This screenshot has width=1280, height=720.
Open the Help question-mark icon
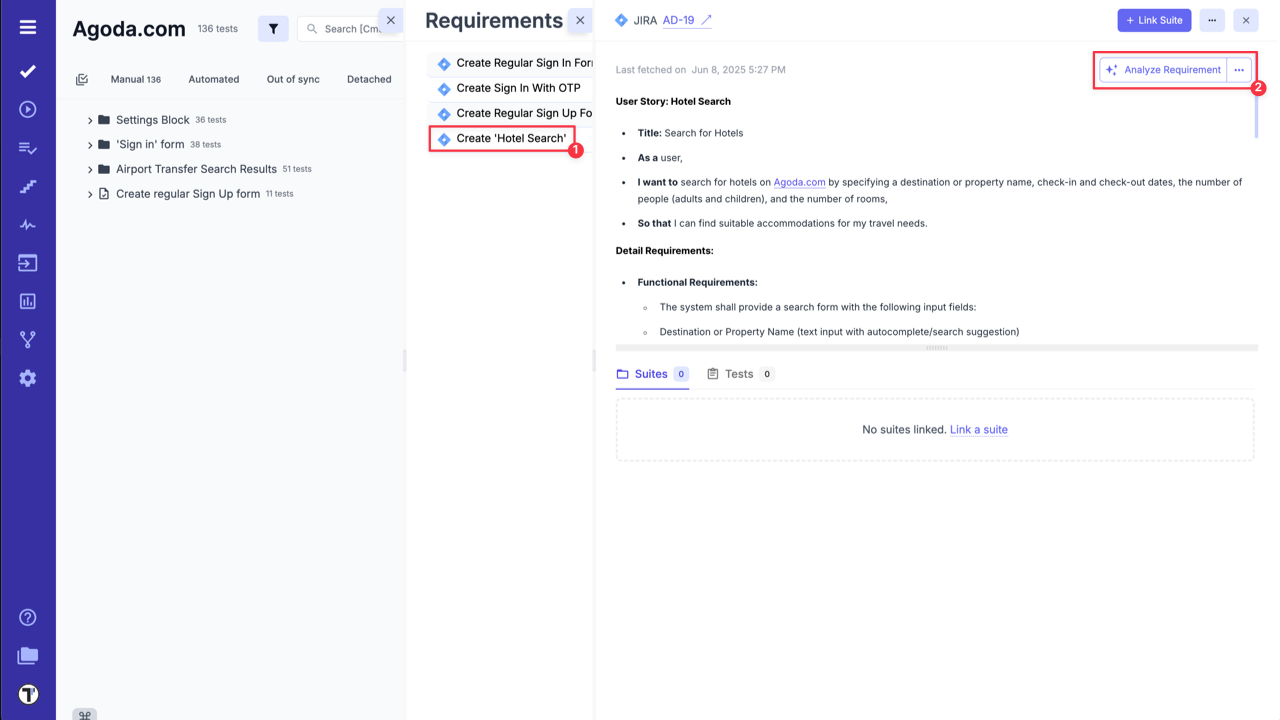[27, 617]
